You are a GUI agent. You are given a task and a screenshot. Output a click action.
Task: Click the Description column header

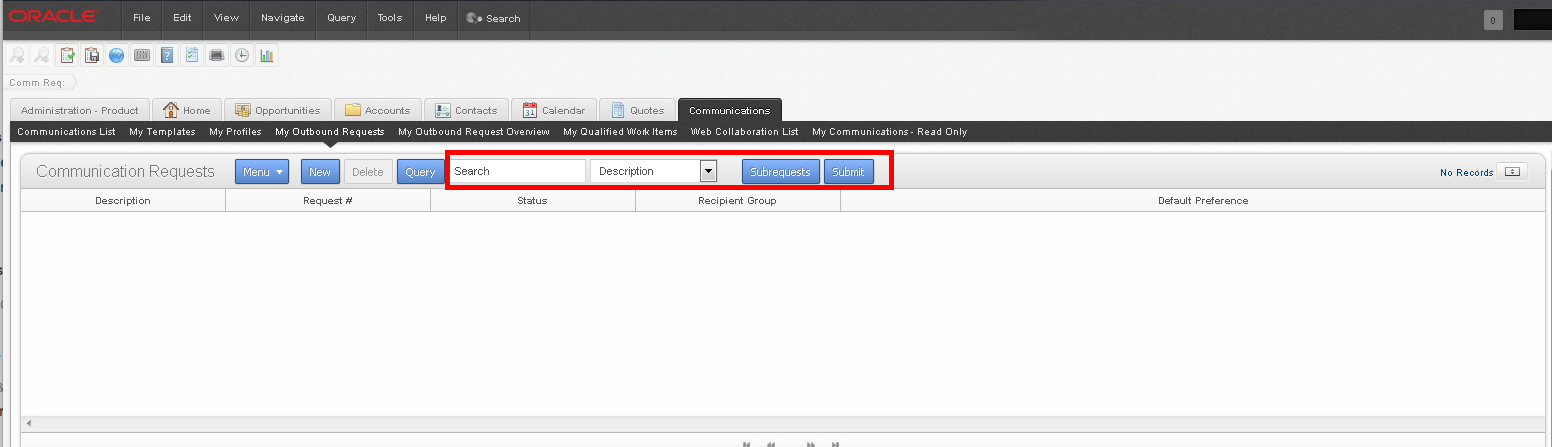click(123, 201)
